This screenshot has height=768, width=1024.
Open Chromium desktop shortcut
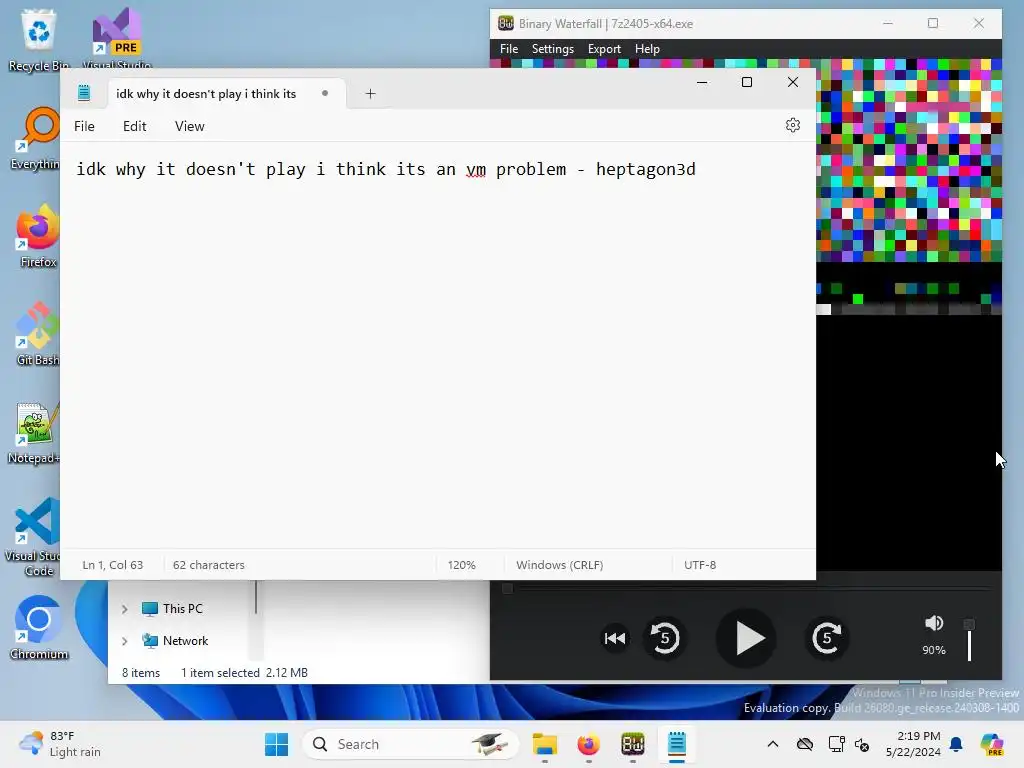pos(39,628)
